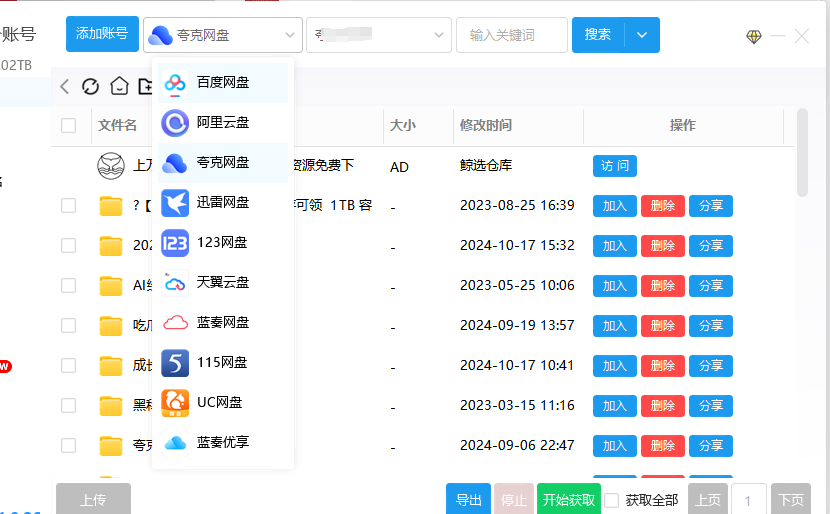Choose UC网盘 option
The height and width of the screenshot is (514, 830).
[x=223, y=402]
